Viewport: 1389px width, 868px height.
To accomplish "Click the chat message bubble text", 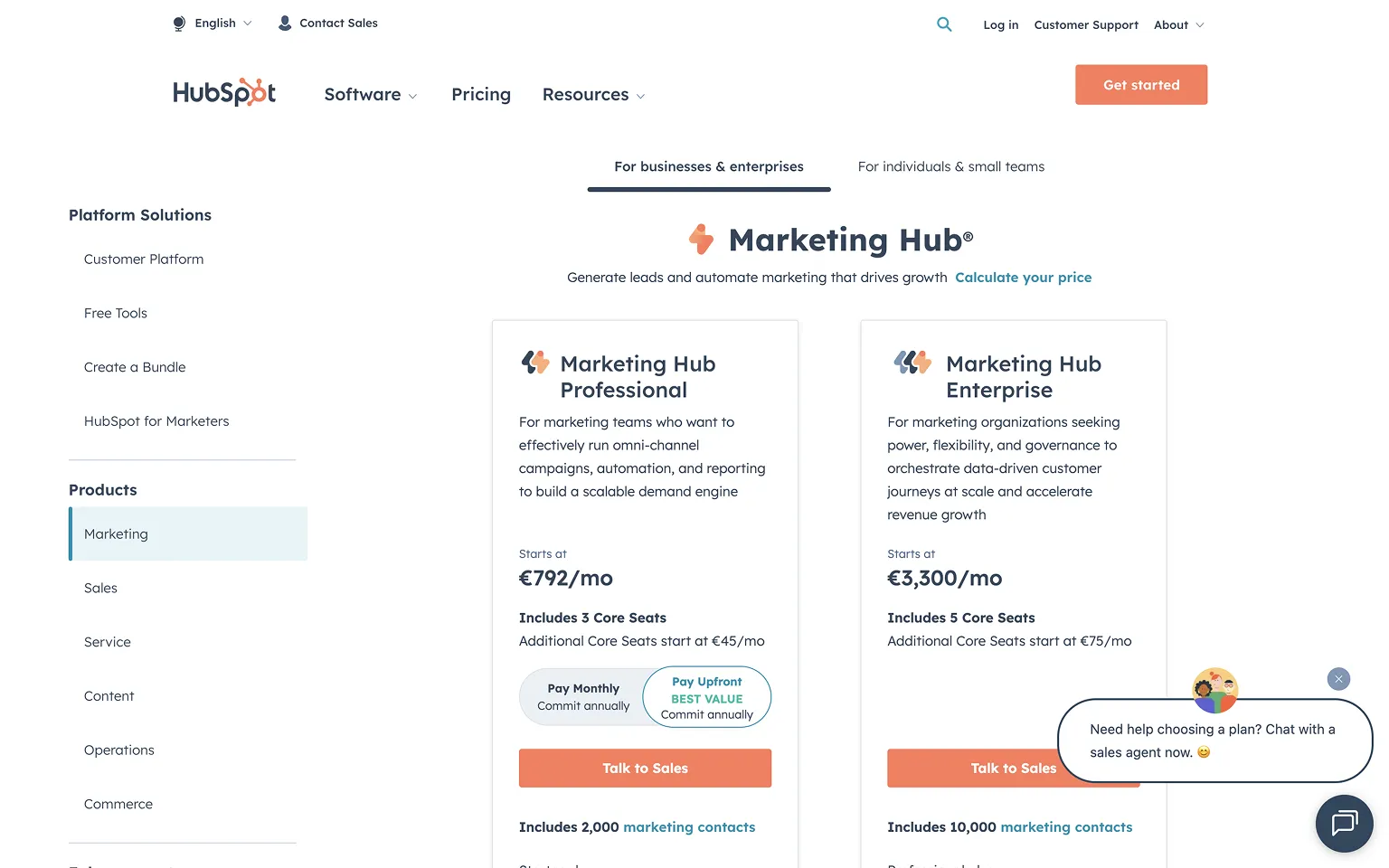I will tap(1213, 741).
